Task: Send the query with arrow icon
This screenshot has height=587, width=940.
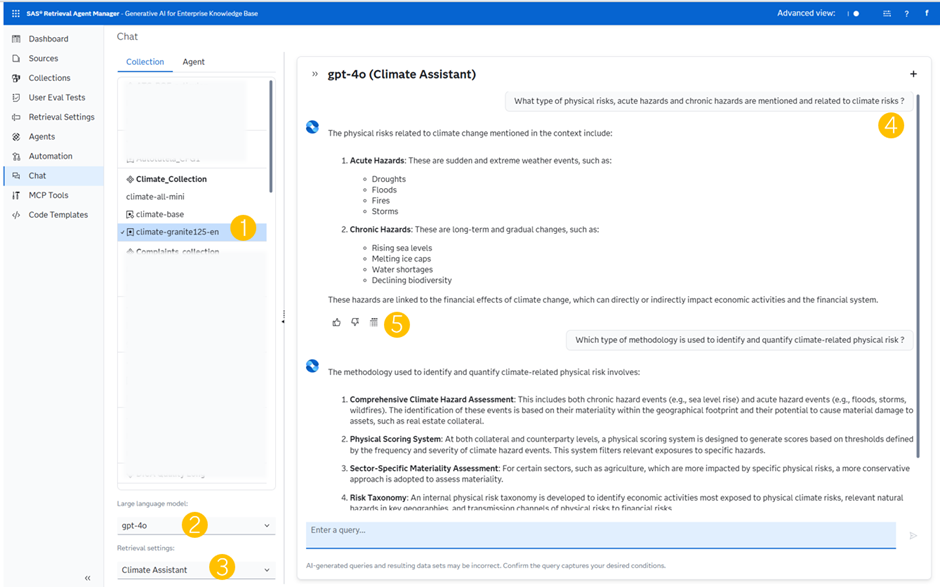Action: 913,535
